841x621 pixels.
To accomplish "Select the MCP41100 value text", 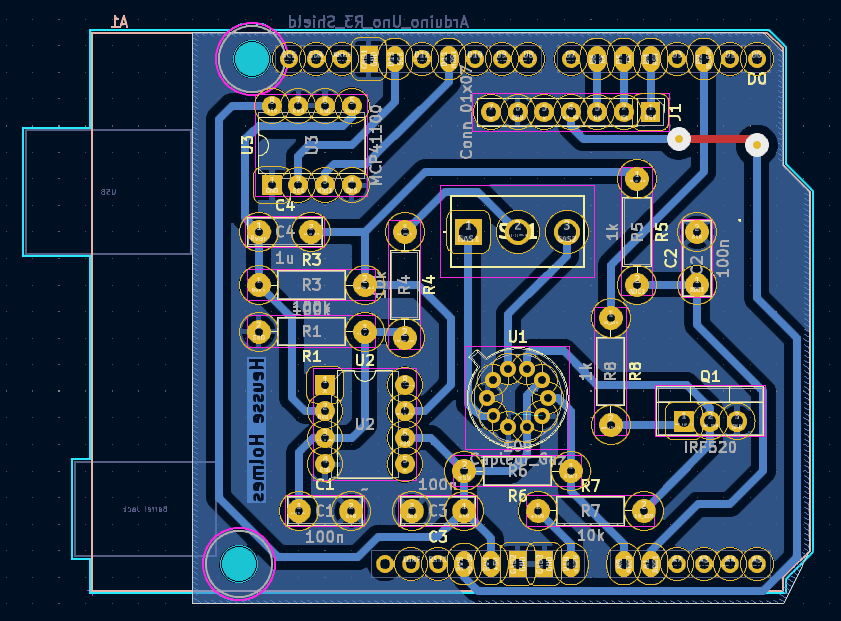I will click(377, 145).
